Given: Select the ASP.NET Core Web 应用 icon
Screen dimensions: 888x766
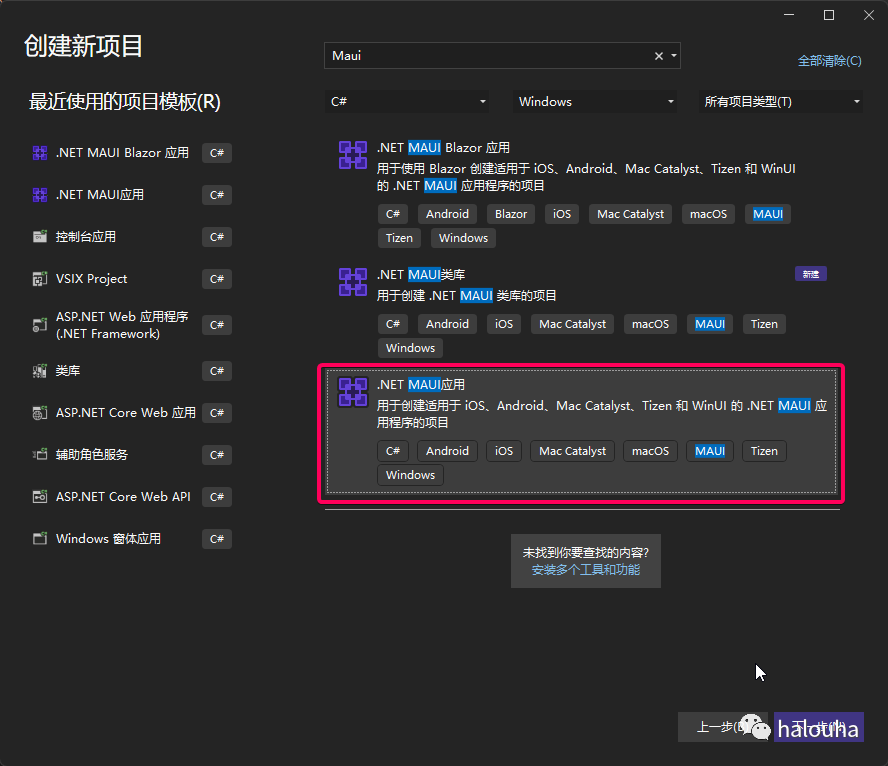Looking at the screenshot, I should [x=40, y=413].
